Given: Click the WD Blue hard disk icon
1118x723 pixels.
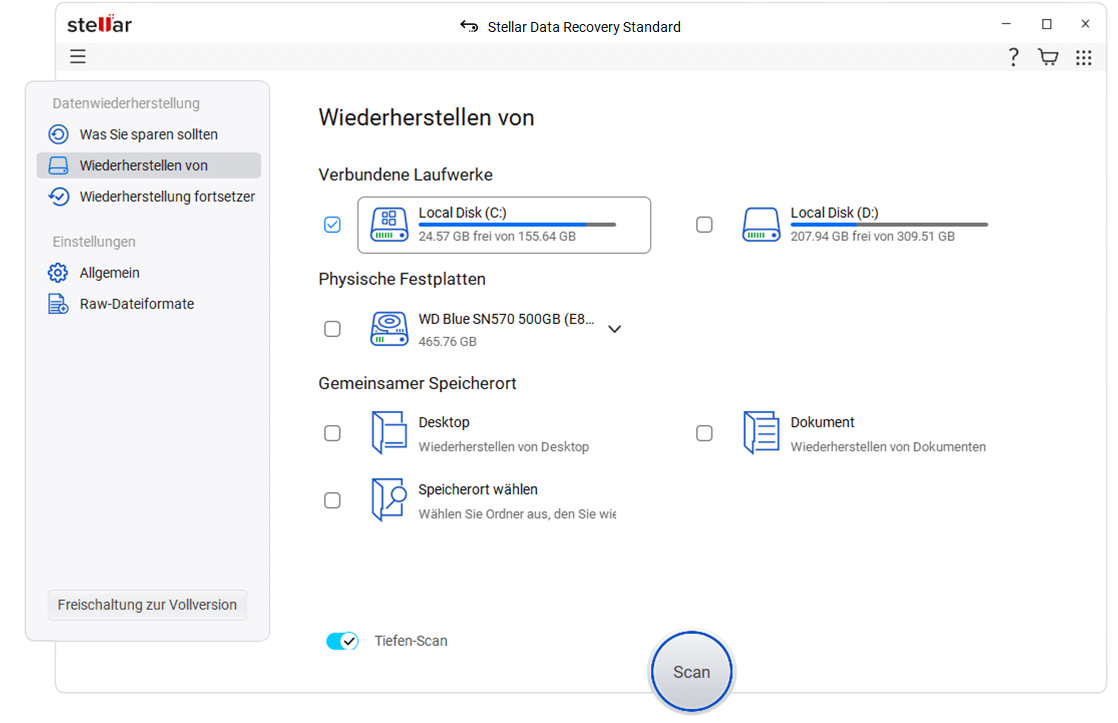Looking at the screenshot, I should coord(389,328).
